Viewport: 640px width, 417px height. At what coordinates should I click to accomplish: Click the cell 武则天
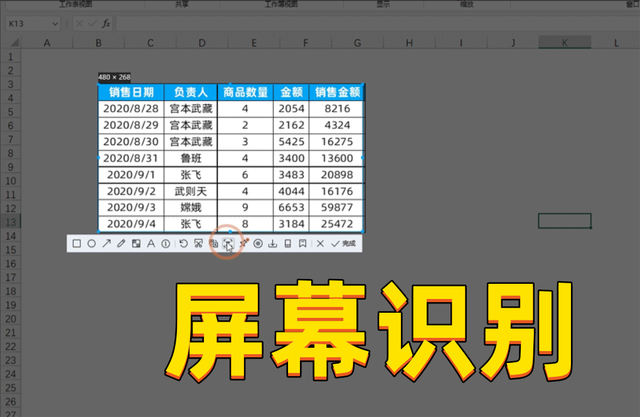[191, 191]
